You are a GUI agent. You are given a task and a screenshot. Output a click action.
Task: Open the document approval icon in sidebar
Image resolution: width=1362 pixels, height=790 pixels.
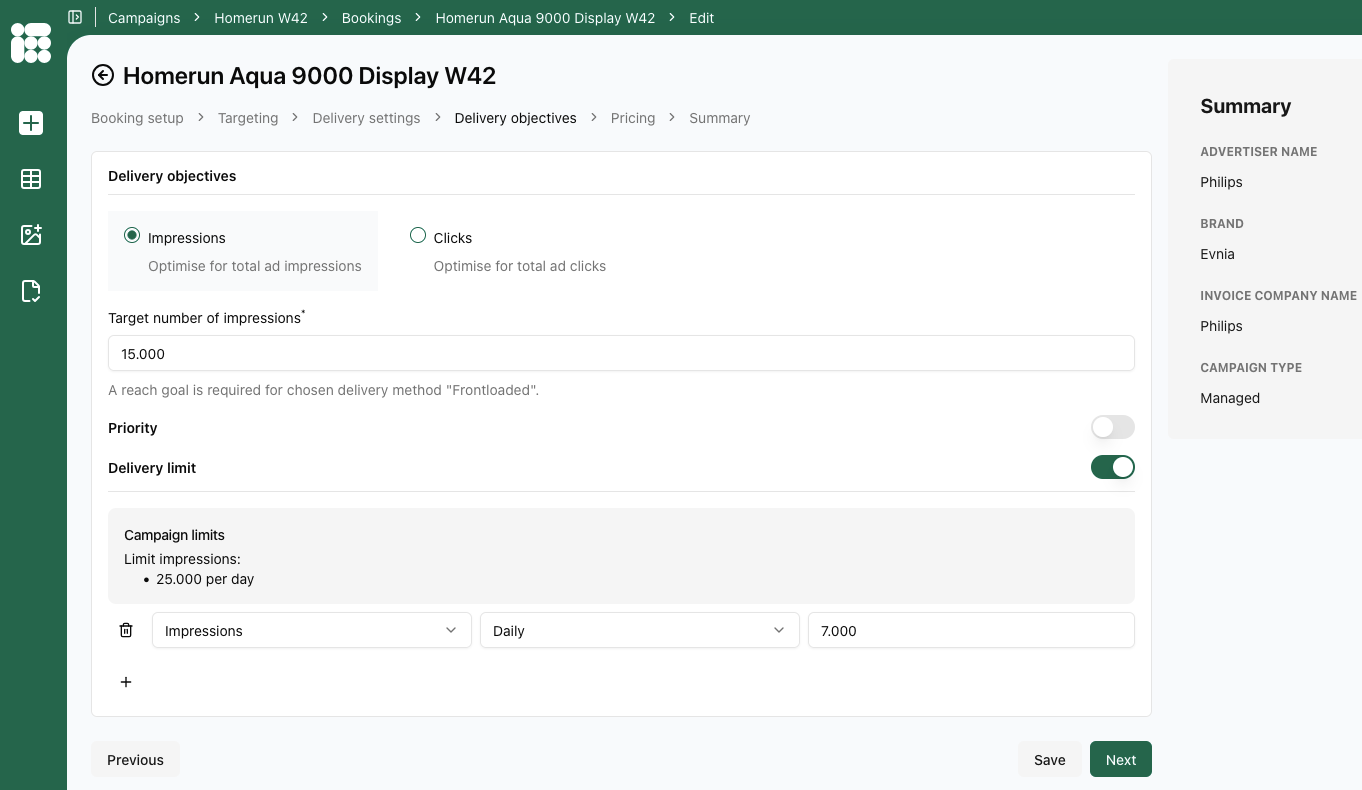(31, 291)
